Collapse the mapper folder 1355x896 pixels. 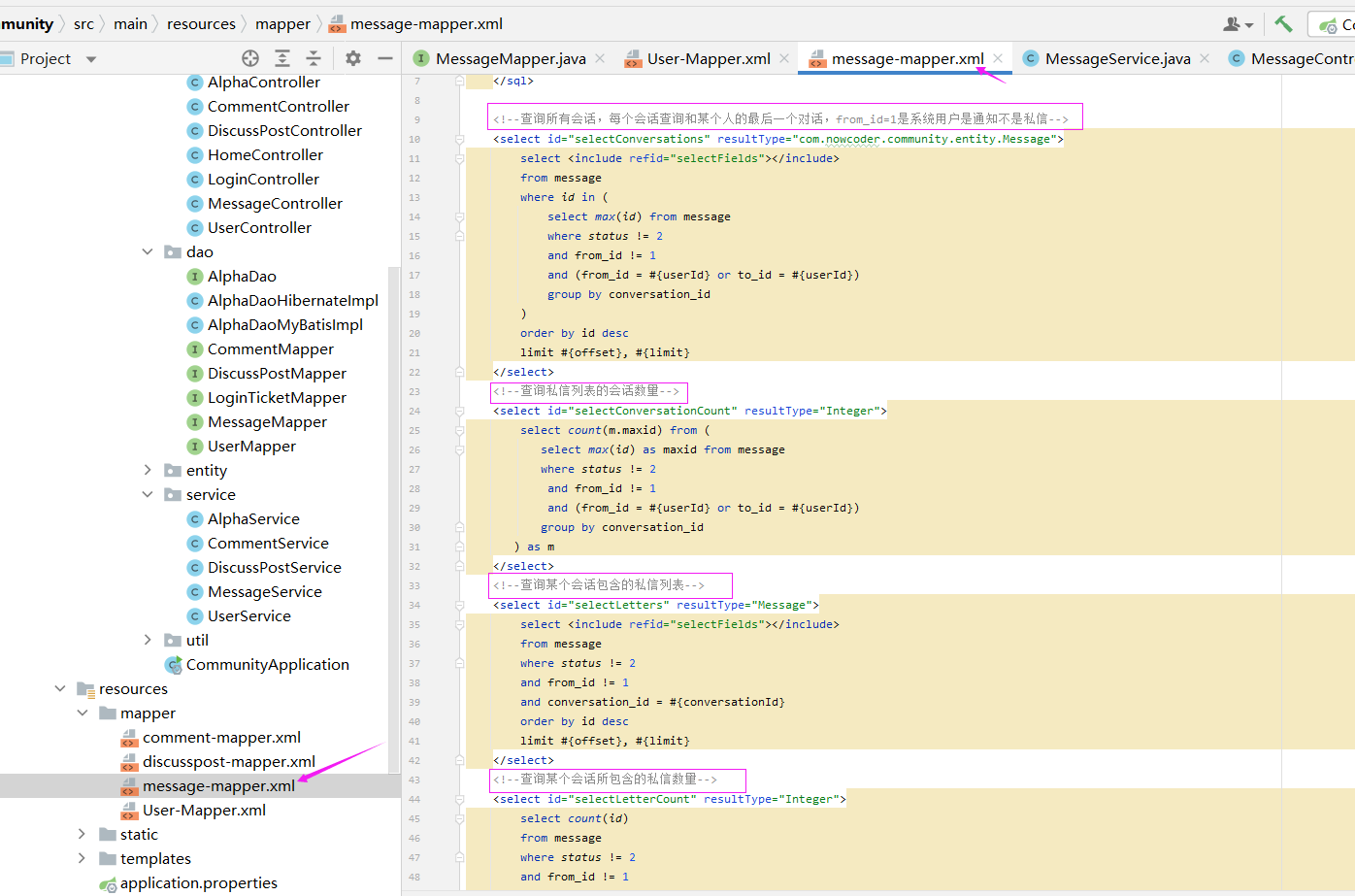82,713
